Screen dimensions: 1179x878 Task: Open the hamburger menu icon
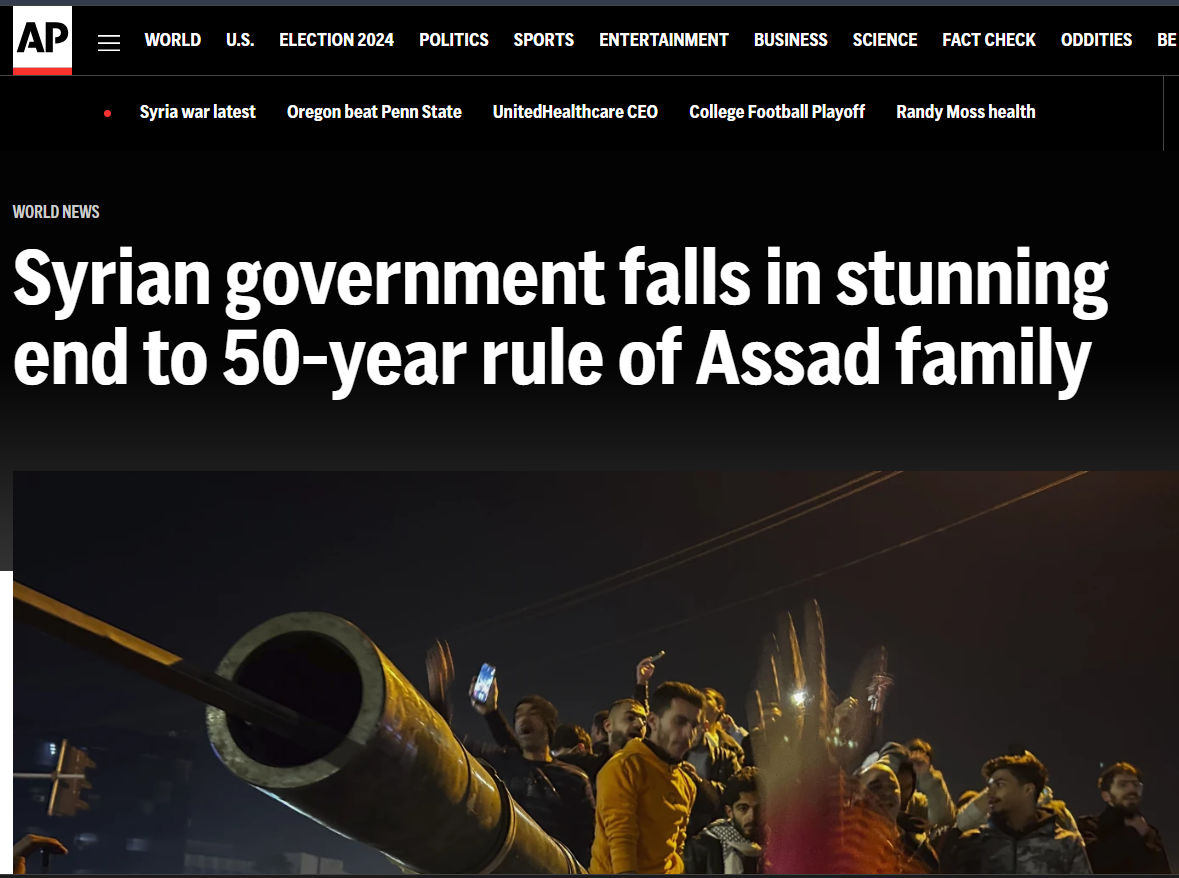pos(109,43)
